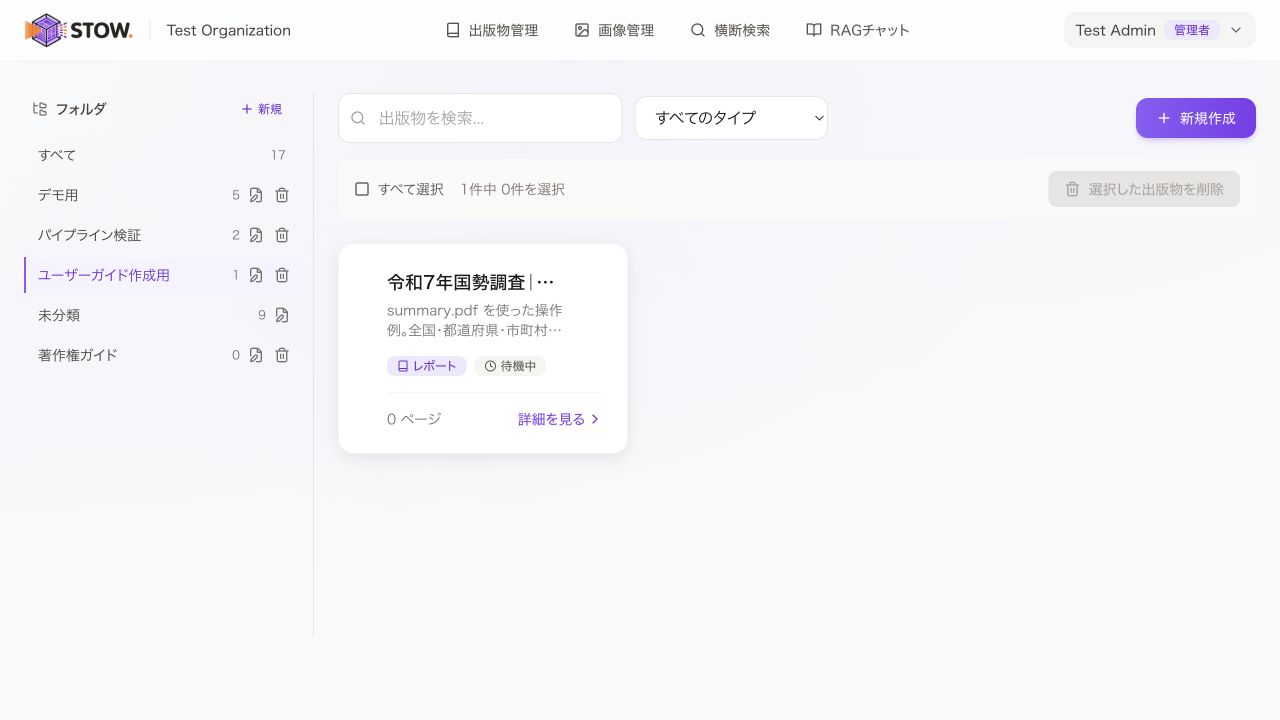
Task: Select the デモ用 folder
Action: tap(58, 195)
